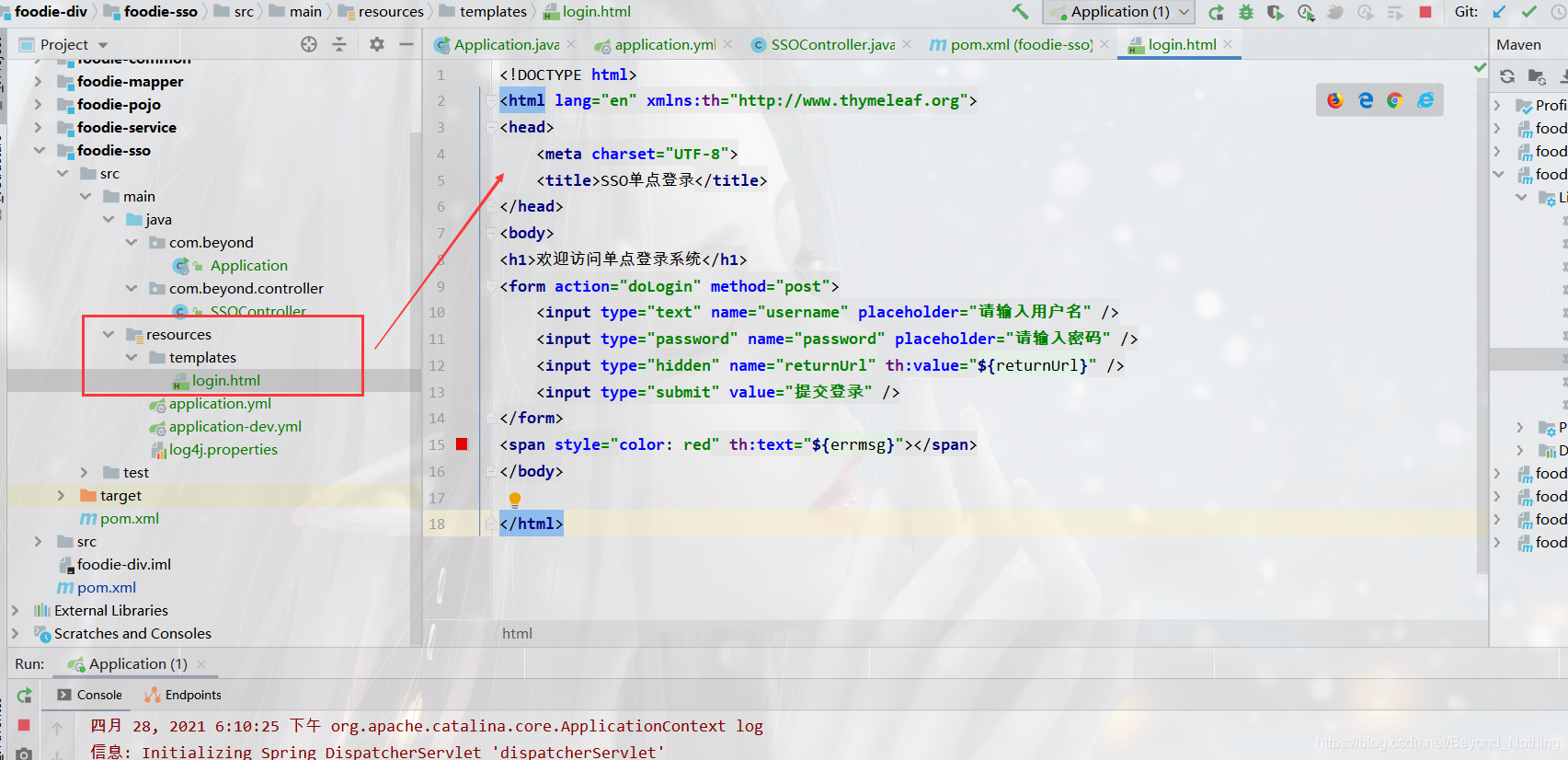Click the Stop square in Run panel
The height and width of the screenshot is (760, 1568).
[x=24, y=725]
